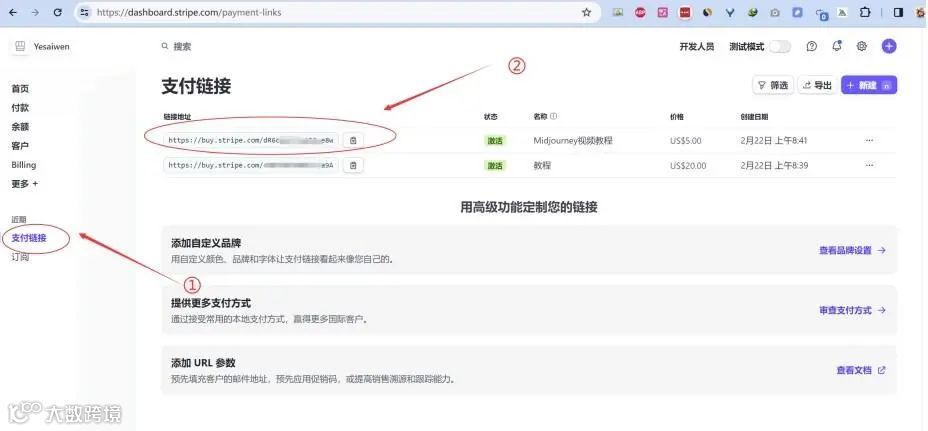This screenshot has height=431, width=928.
Task: Go back with browser back arrow
Action: [12, 12]
